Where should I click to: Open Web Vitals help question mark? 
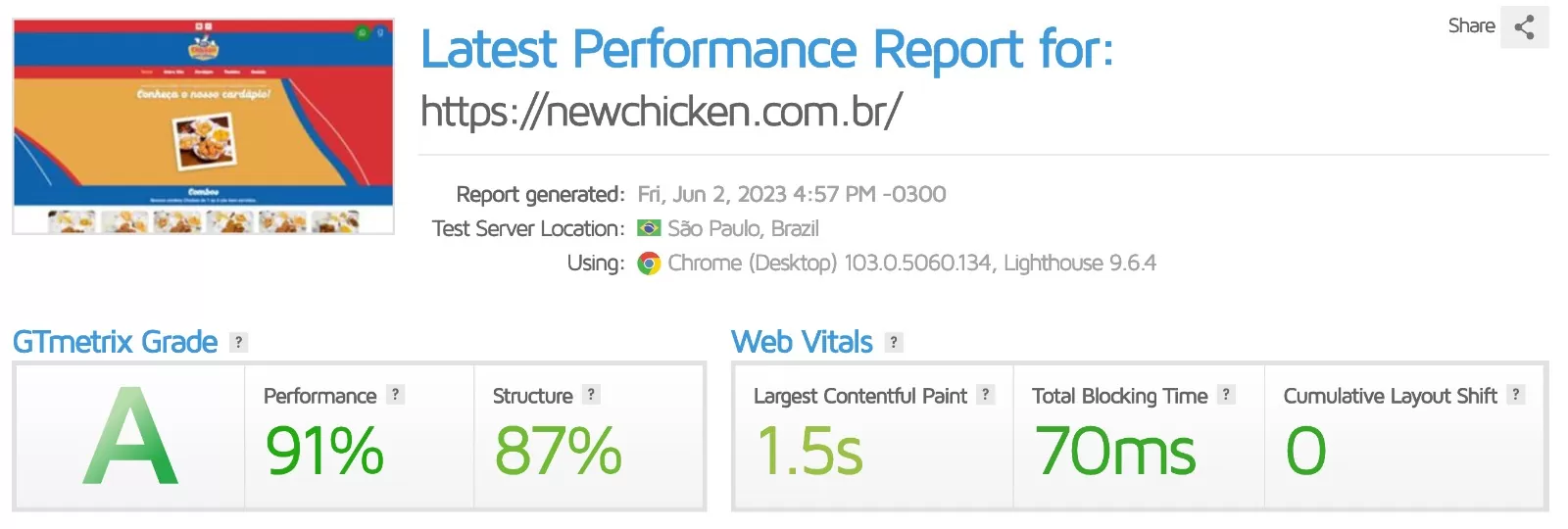point(893,342)
